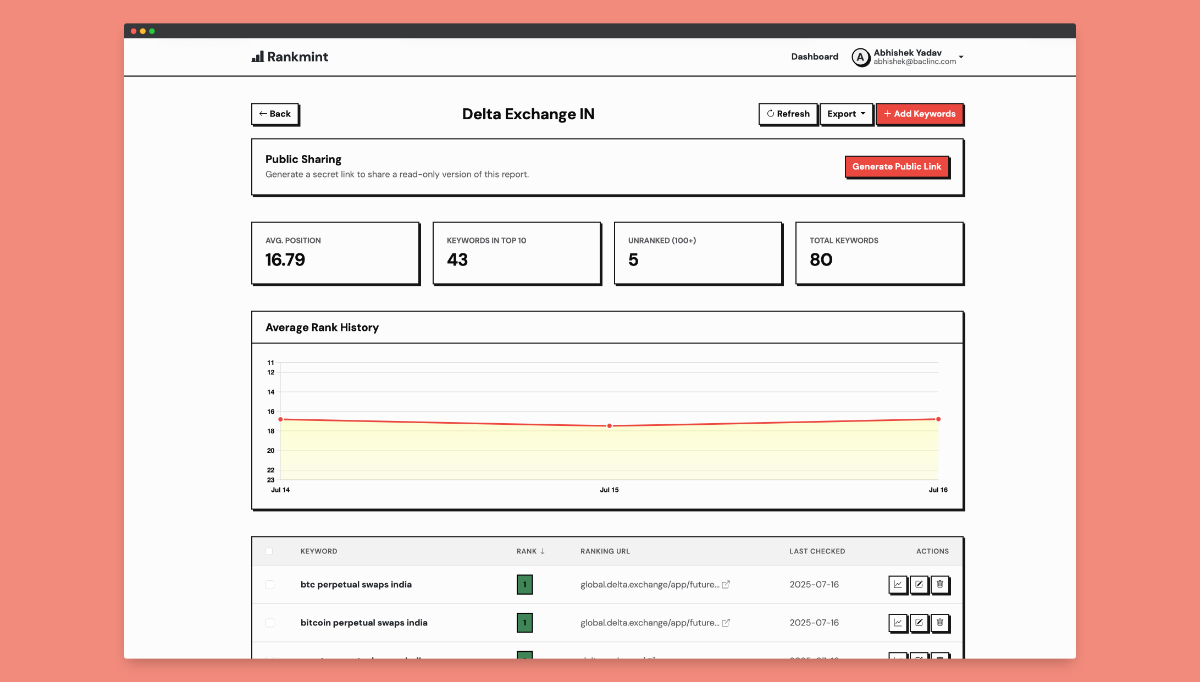Viewport: 1200px width, 682px height.
Task: Click Refresh to update rankings
Action: click(x=788, y=113)
